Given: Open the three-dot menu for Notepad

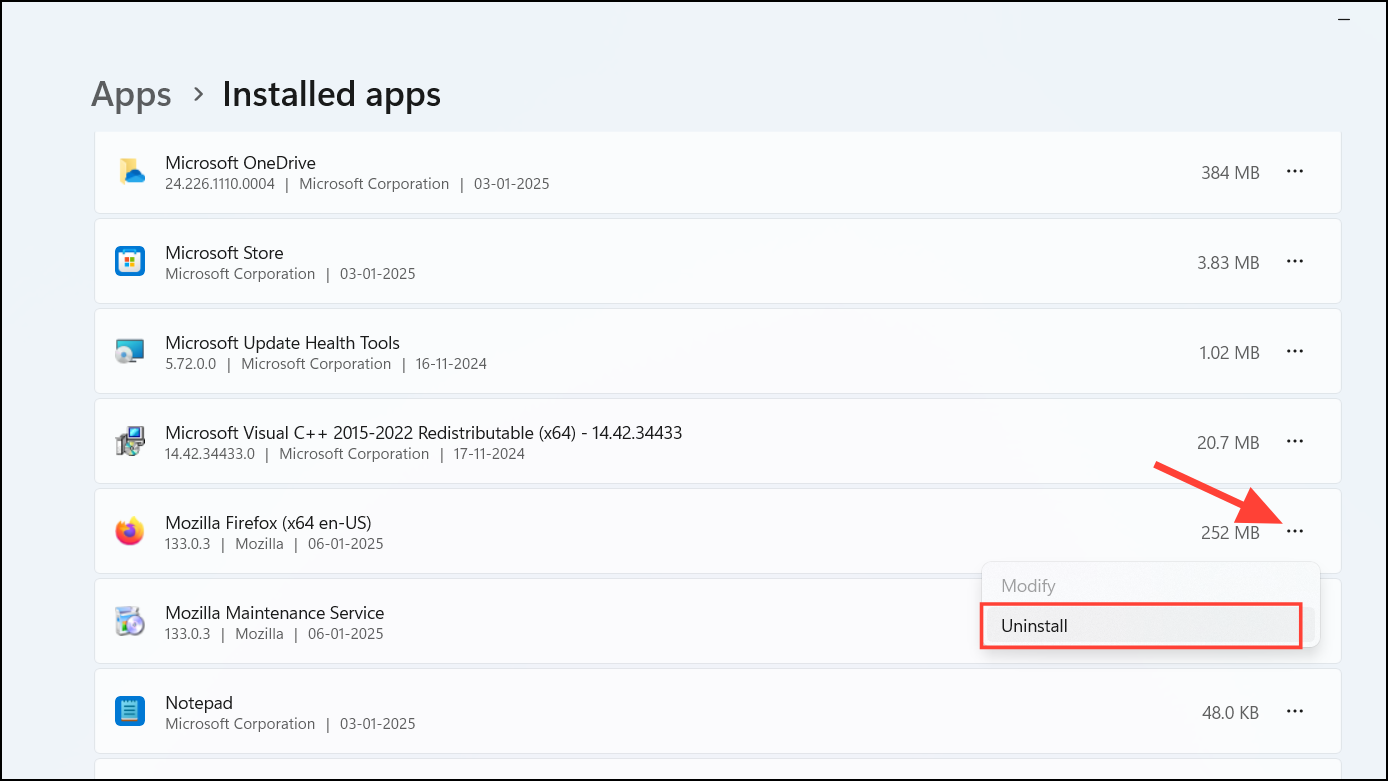Looking at the screenshot, I should pos(1295,712).
